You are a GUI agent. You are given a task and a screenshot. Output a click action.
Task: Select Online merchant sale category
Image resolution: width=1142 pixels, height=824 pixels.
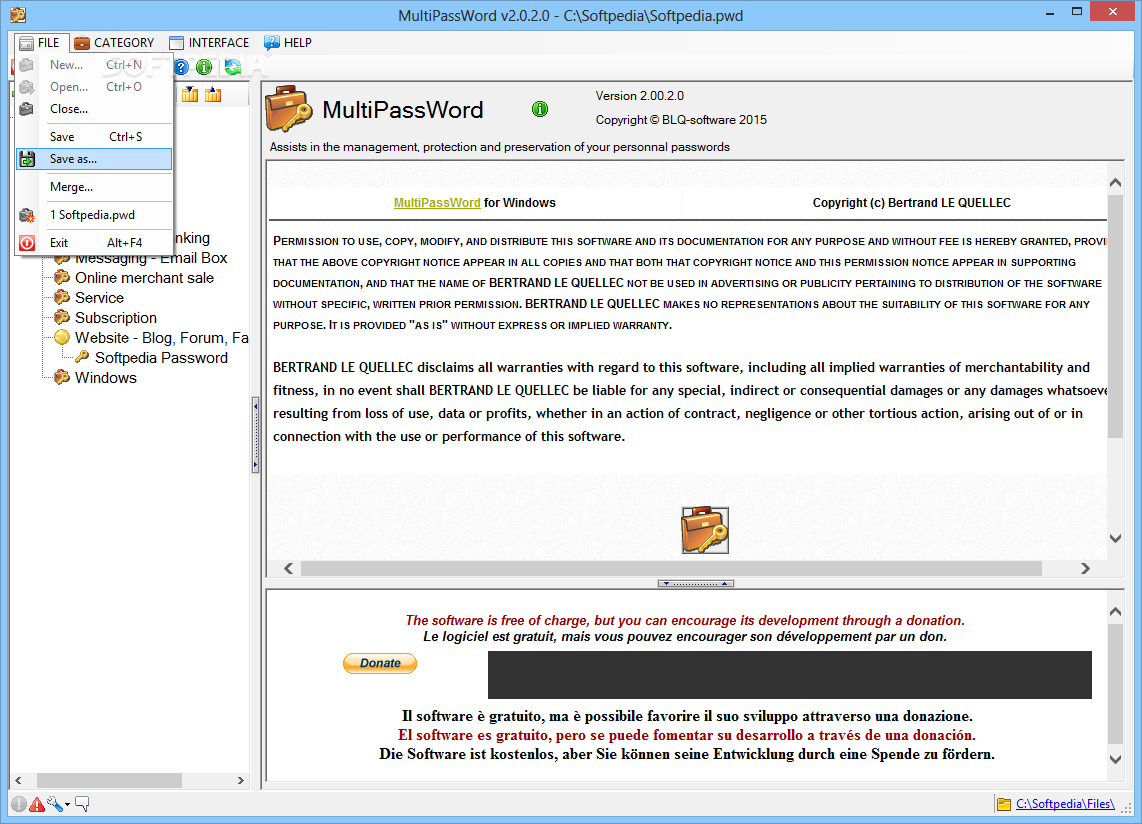[144, 278]
